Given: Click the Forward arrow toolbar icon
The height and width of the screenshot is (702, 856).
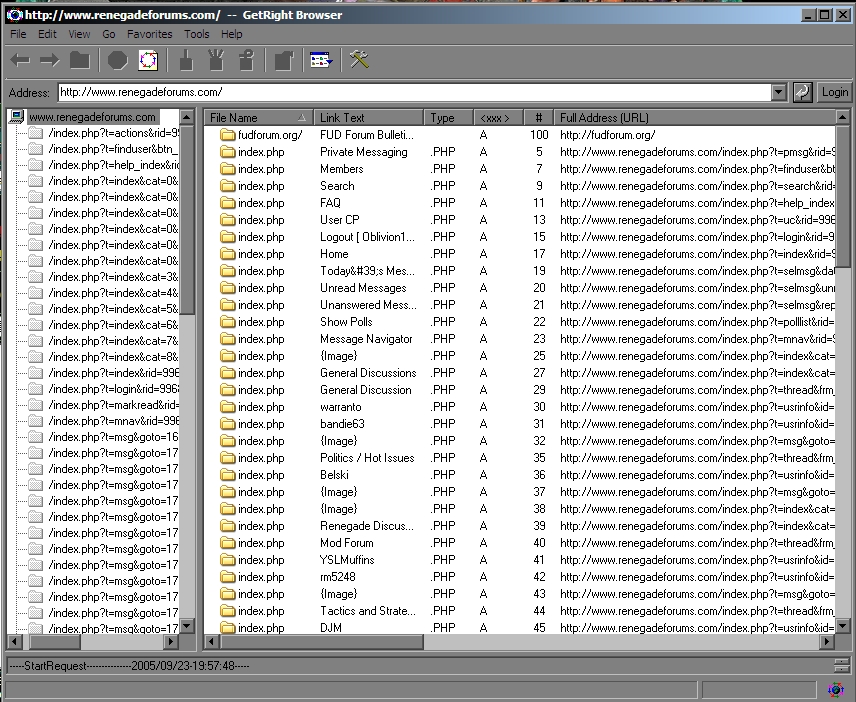Looking at the screenshot, I should click(x=50, y=61).
